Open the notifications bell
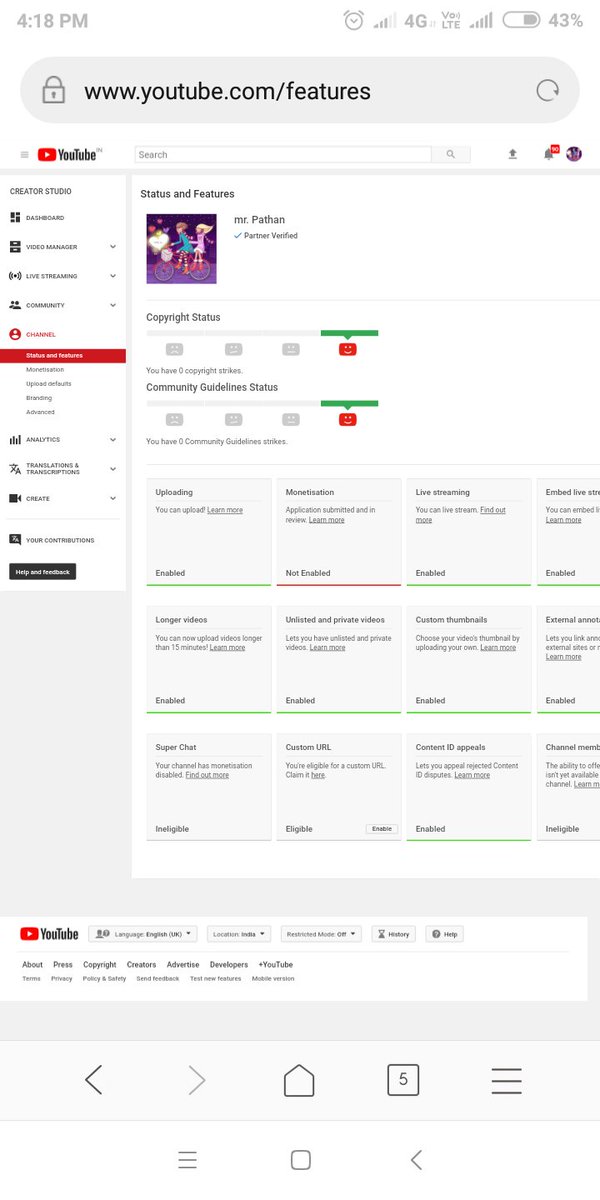This screenshot has width=600, height=1200. (549, 154)
